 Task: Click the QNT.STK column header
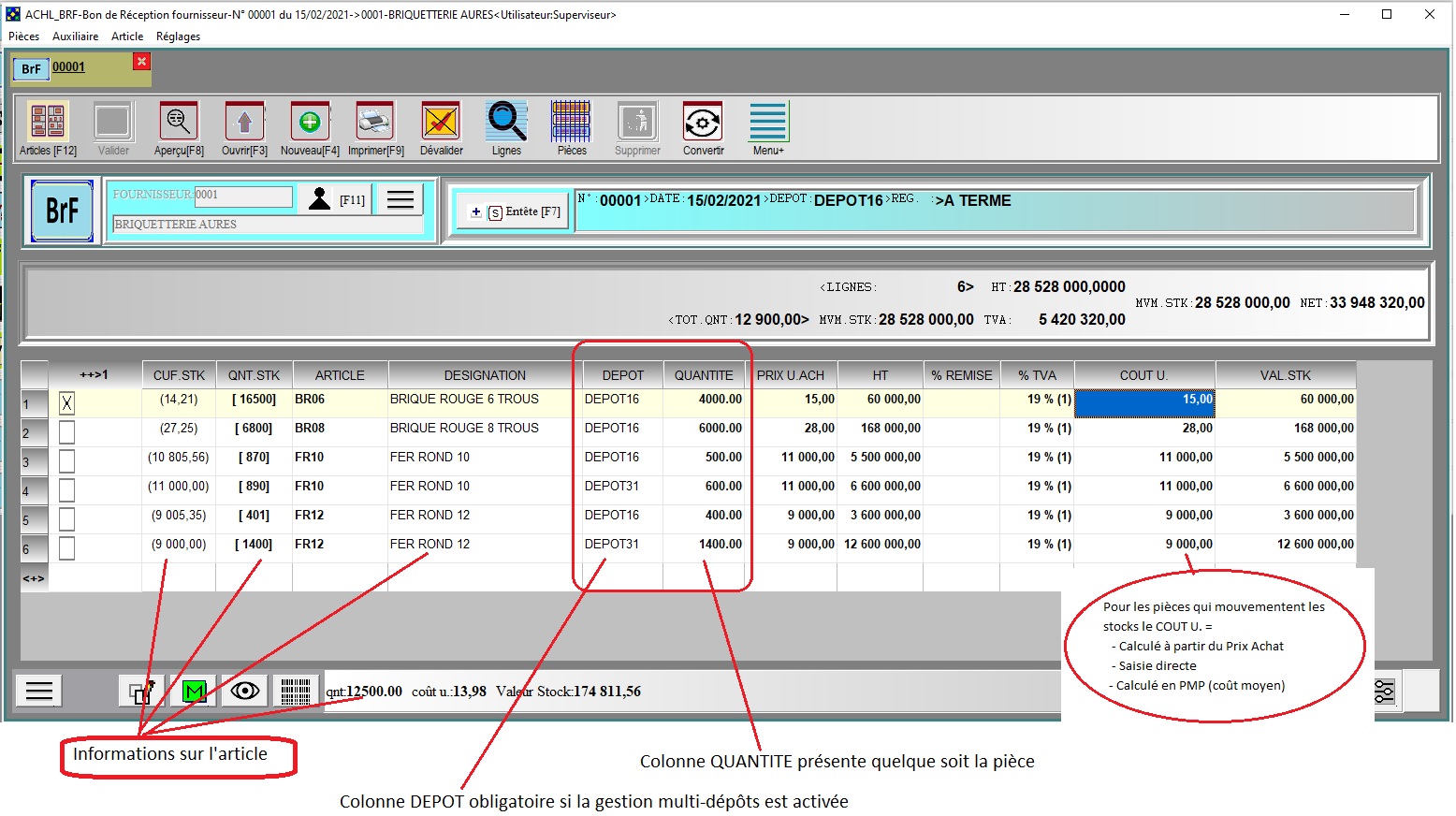coord(254,375)
